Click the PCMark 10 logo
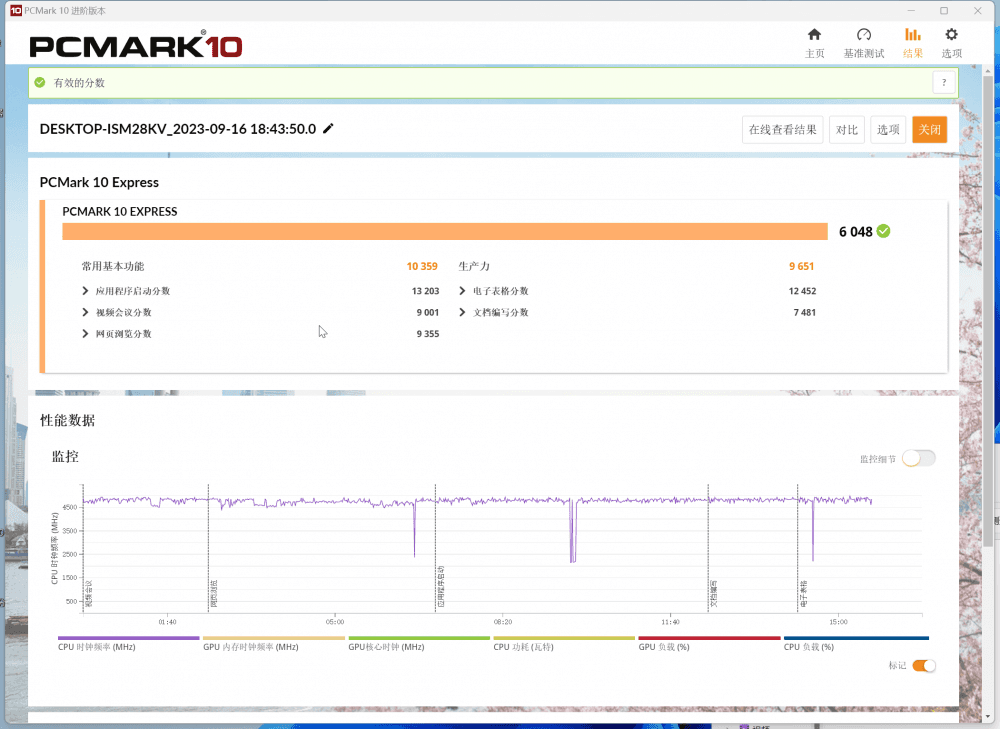 (x=135, y=46)
